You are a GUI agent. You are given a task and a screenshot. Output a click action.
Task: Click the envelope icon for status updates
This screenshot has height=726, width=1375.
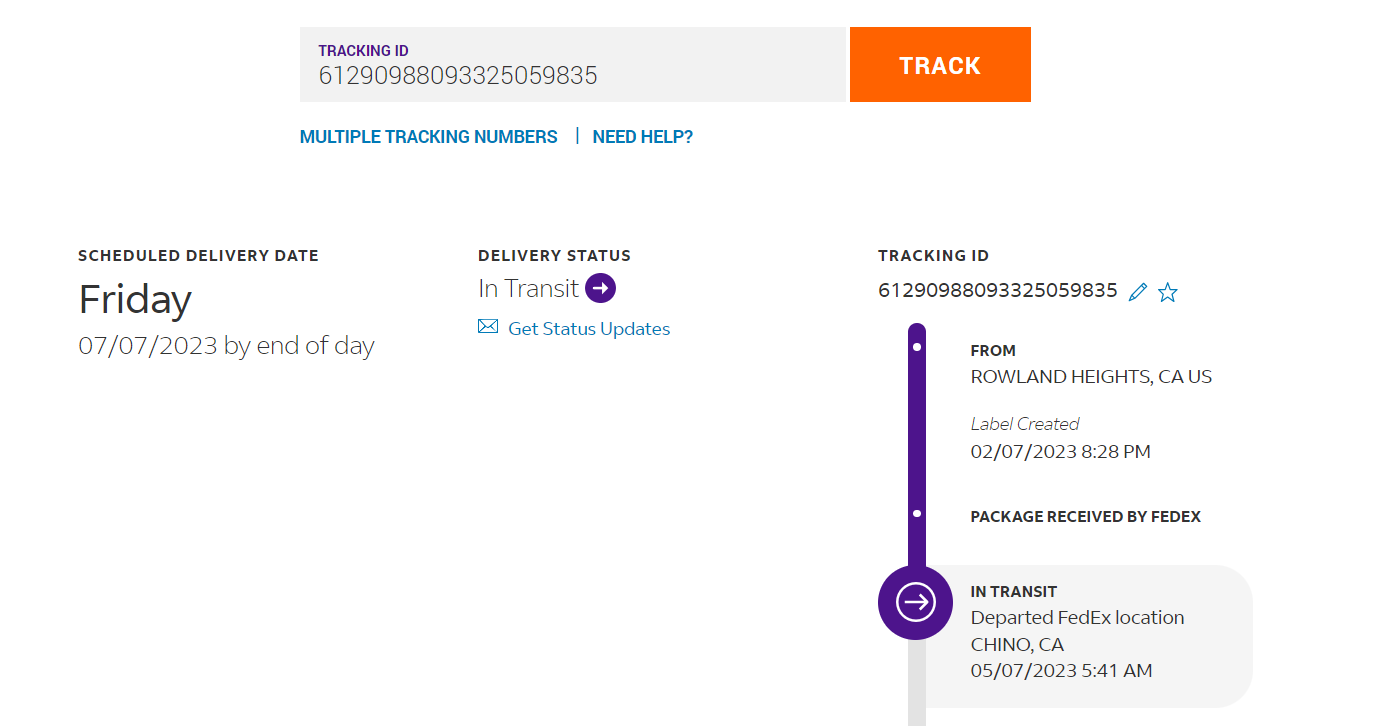[x=488, y=327]
